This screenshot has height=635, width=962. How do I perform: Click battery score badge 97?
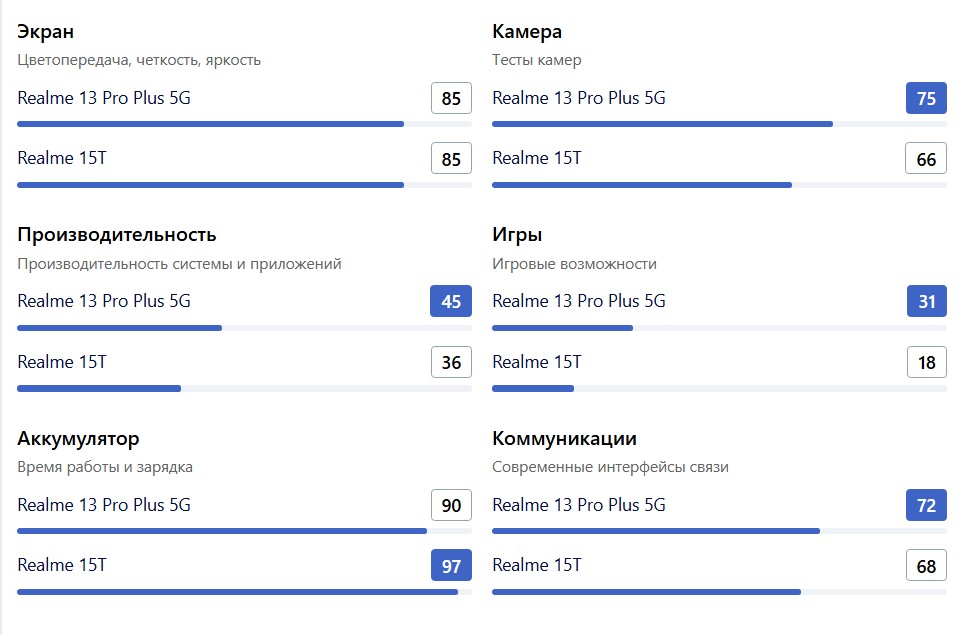(x=451, y=566)
